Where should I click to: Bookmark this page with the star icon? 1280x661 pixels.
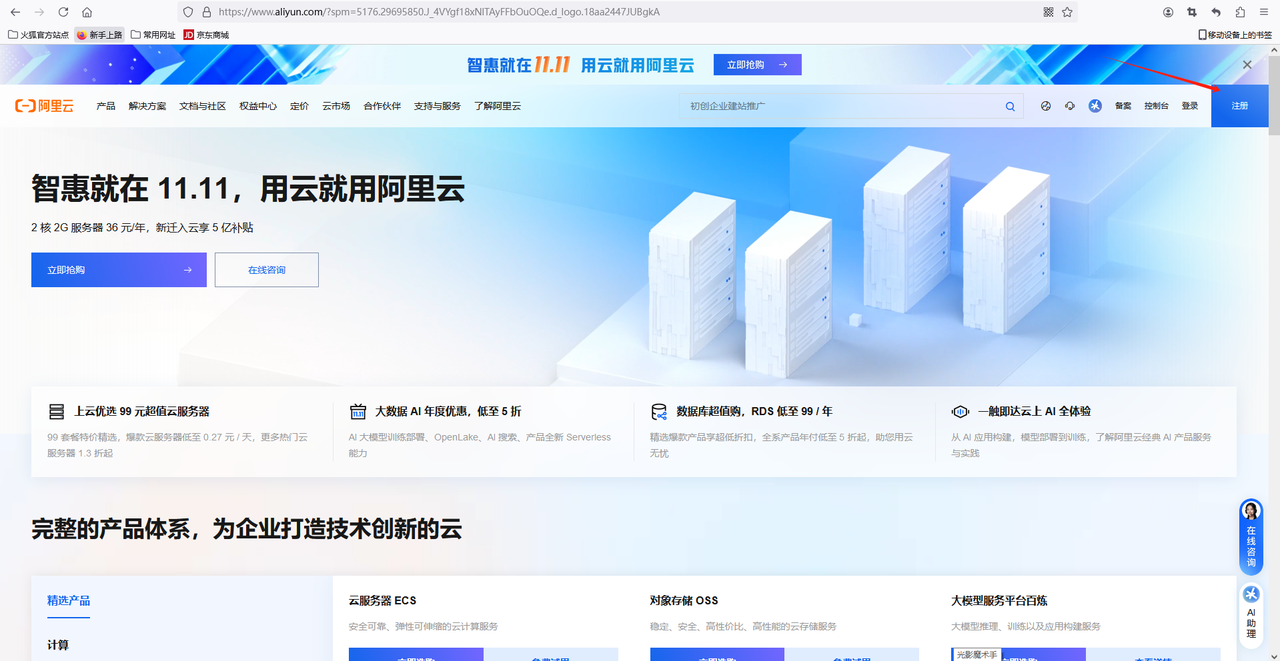(x=1067, y=12)
